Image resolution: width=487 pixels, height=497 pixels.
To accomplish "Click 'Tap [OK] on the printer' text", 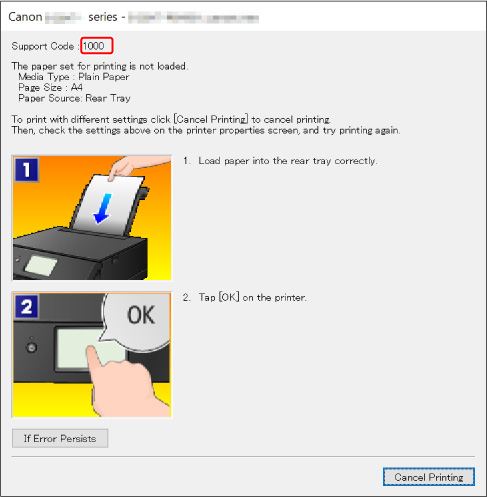I will coord(252,297).
